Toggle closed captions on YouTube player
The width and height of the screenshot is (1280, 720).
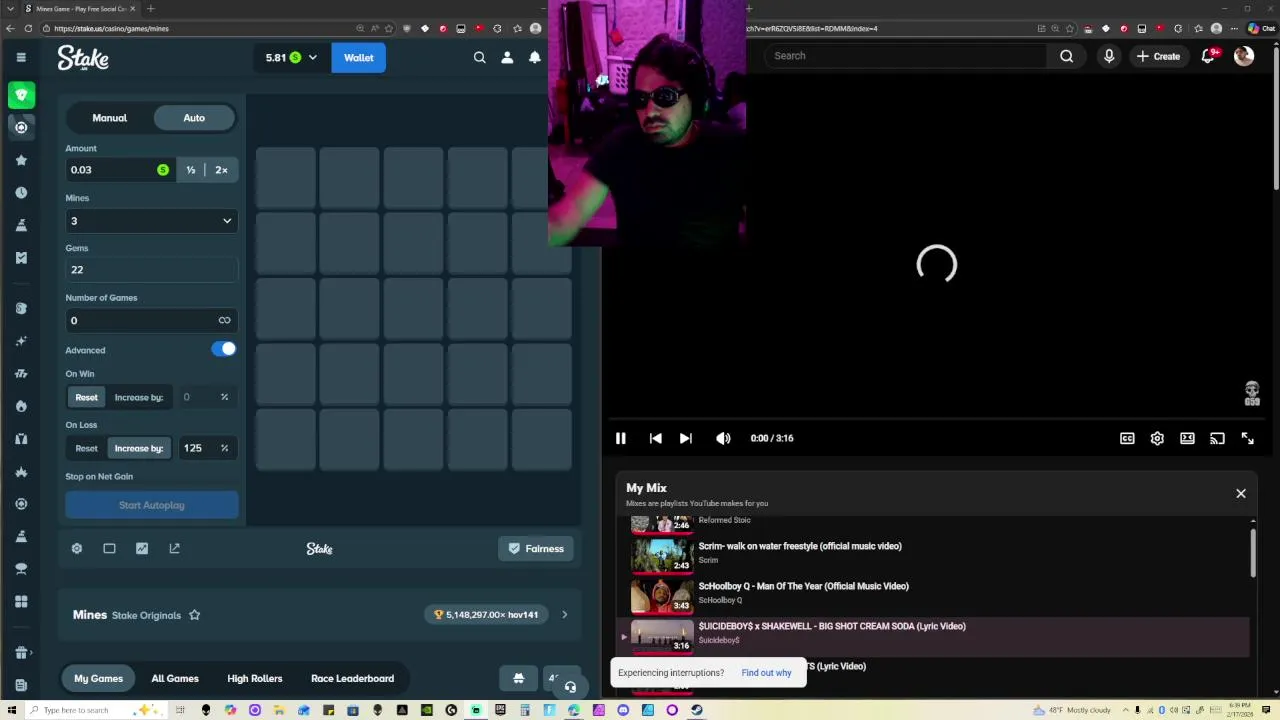pyautogui.click(x=1127, y=438)
